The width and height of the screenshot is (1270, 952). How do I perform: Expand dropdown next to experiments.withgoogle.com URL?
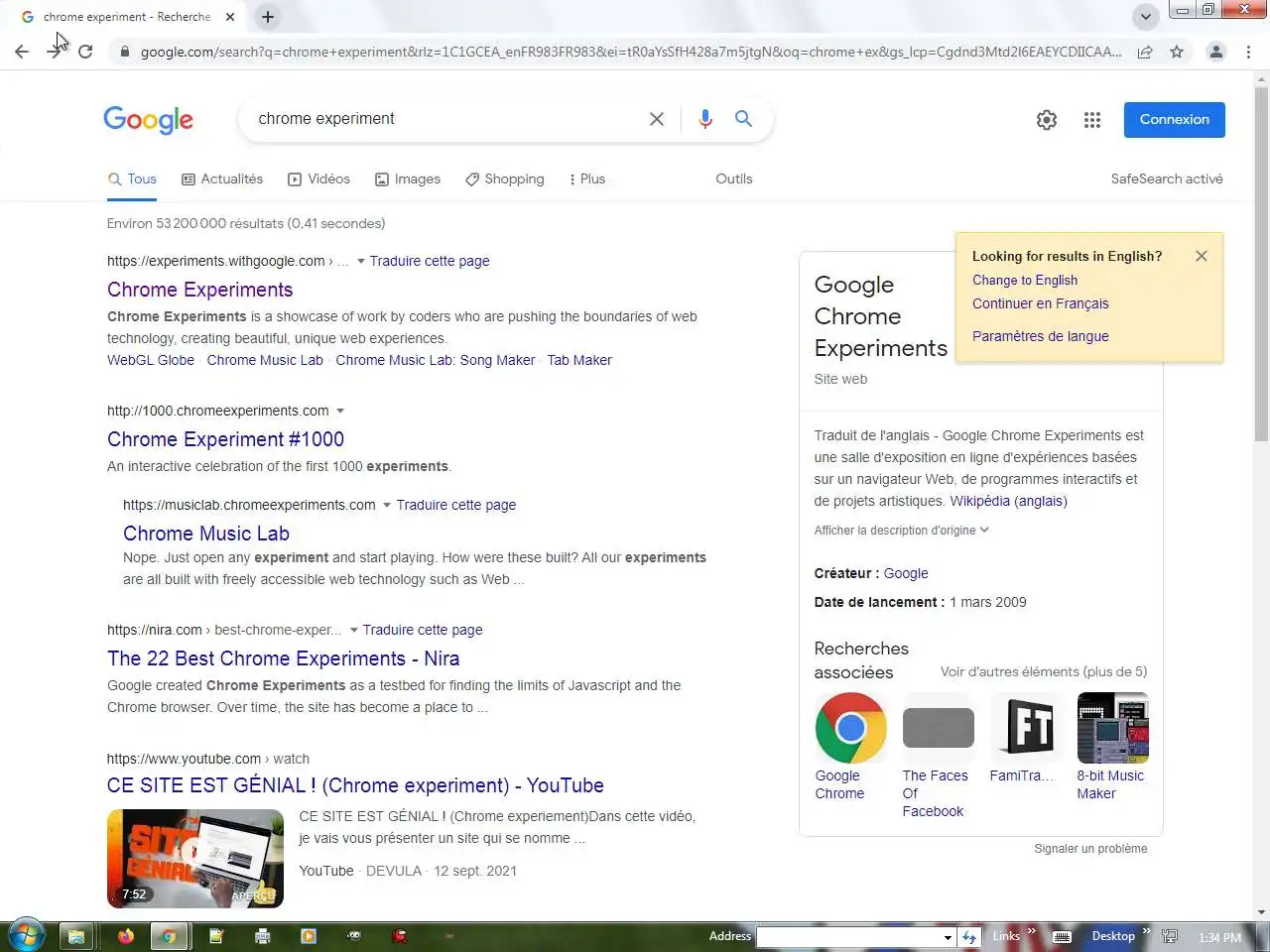pyautogui.click(x=361, y=262)
